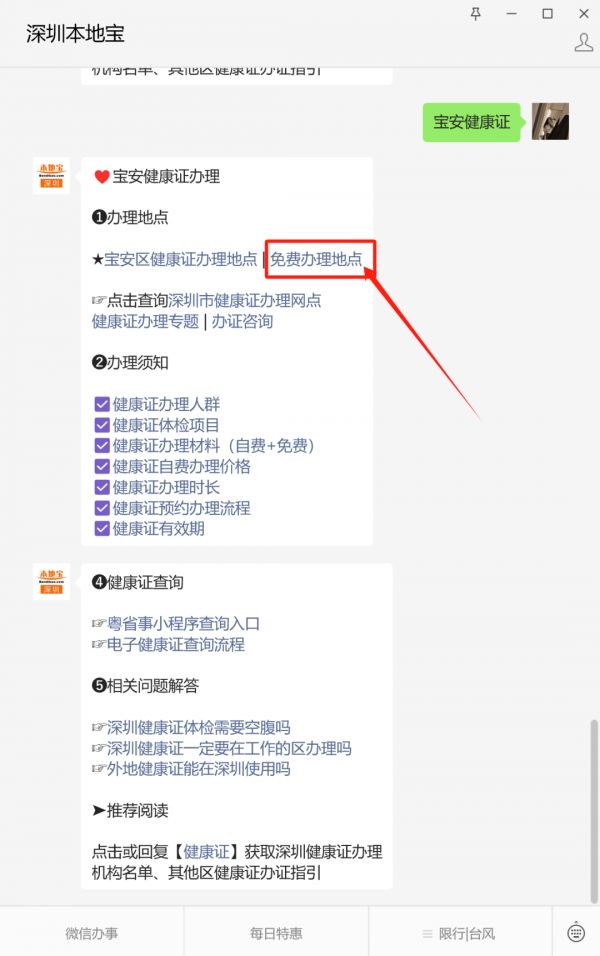Screen dimensions: 600x956
Task: Click the checkbox beside 健康证体检项目
Action: click(x=102, y=425)
